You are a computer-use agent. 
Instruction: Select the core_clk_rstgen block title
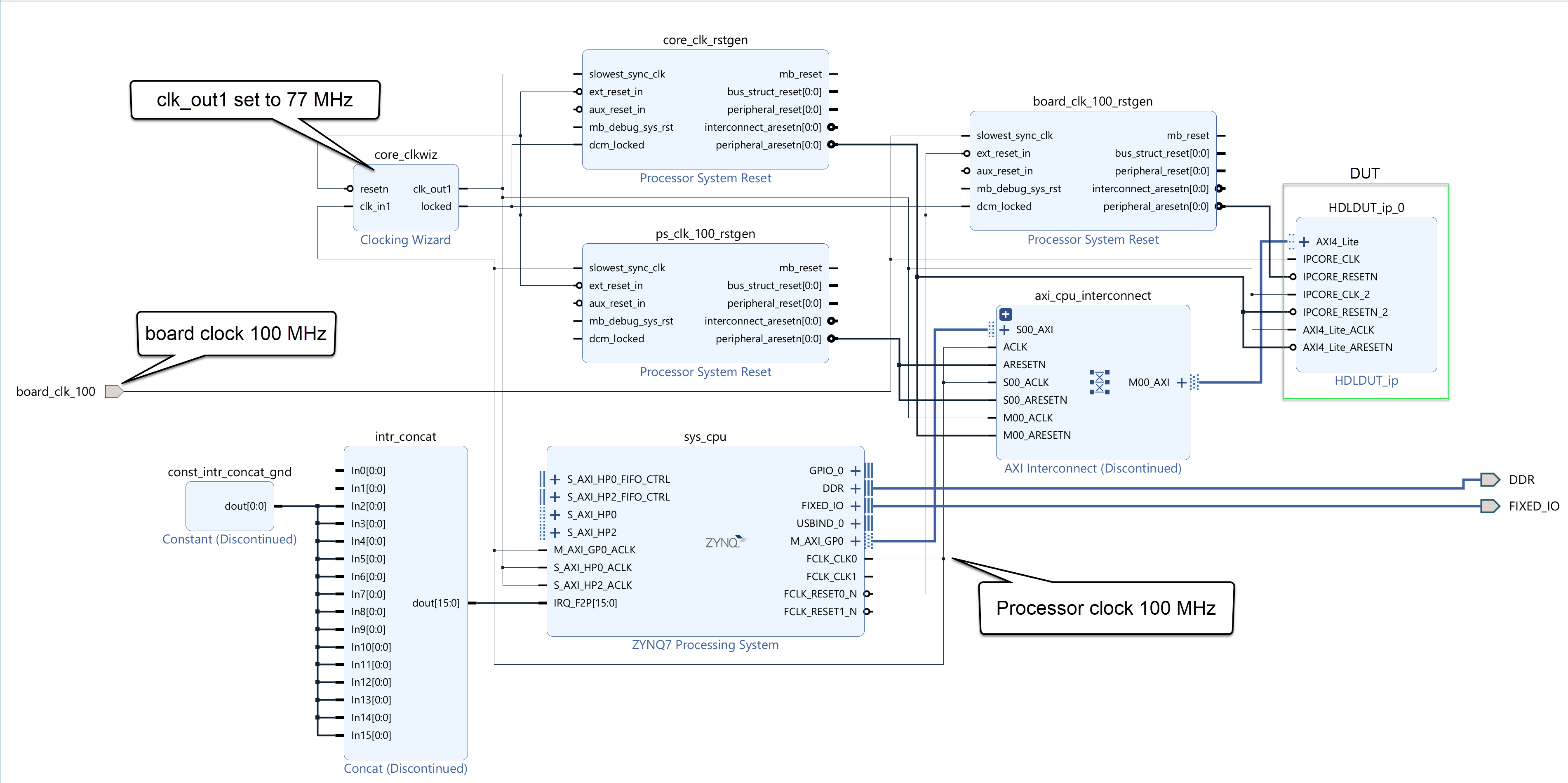click(x=705, y=40)
